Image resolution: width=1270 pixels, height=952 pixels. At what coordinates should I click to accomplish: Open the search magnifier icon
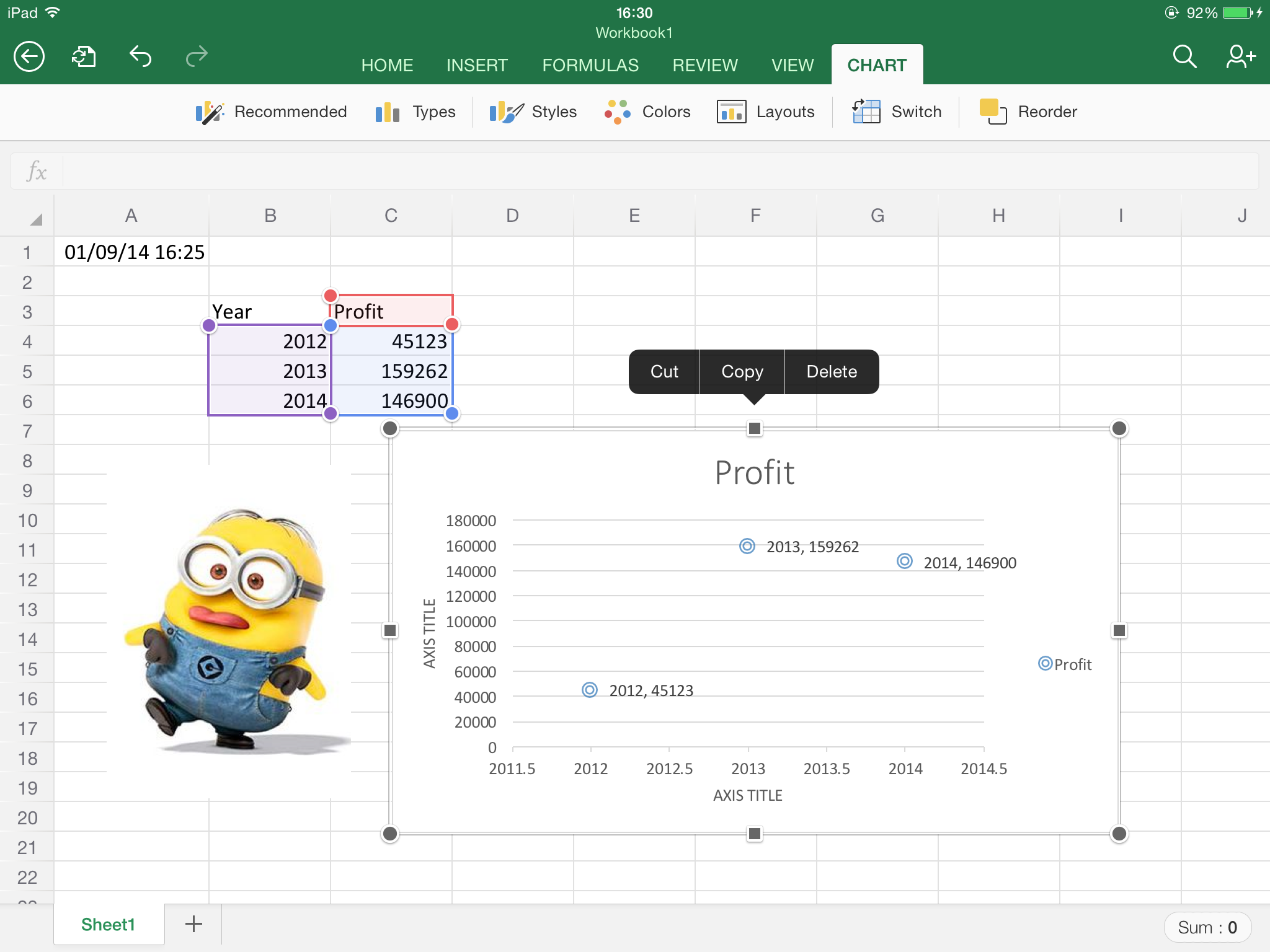(1184, 56)
